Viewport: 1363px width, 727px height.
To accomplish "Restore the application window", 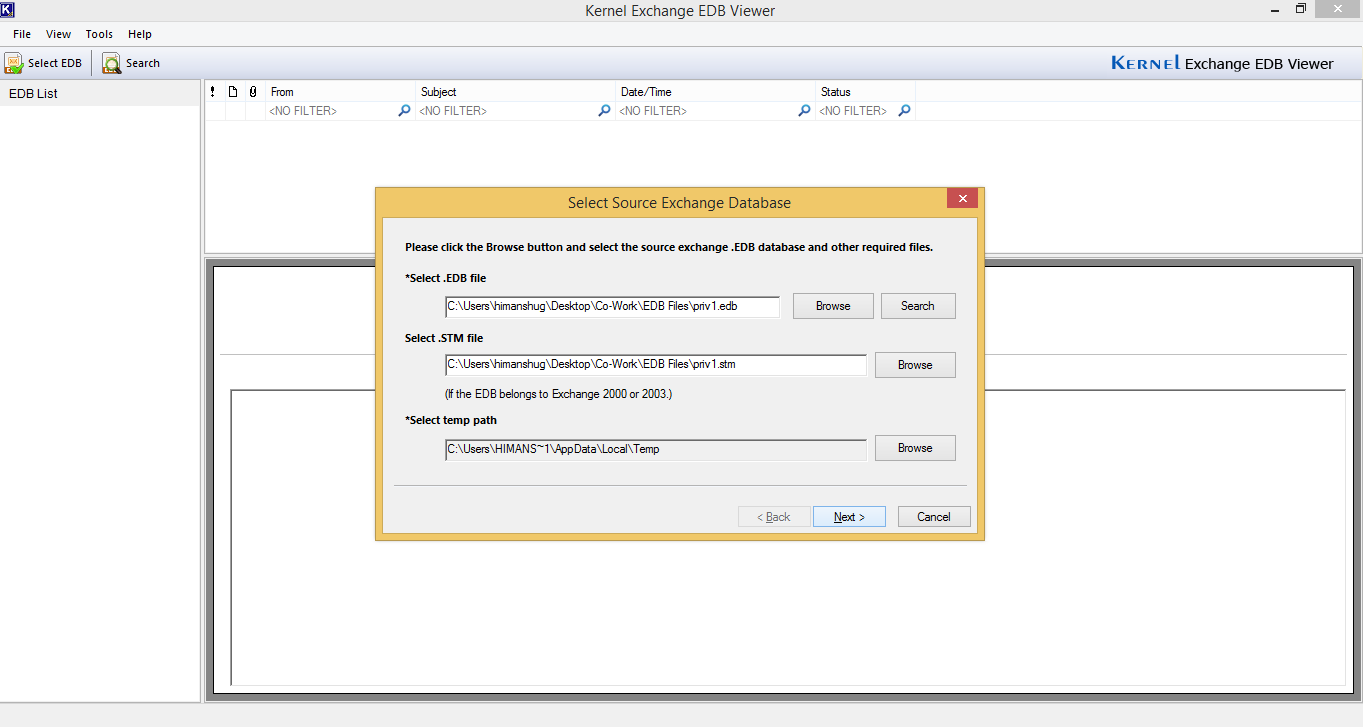I will 1301,8.
